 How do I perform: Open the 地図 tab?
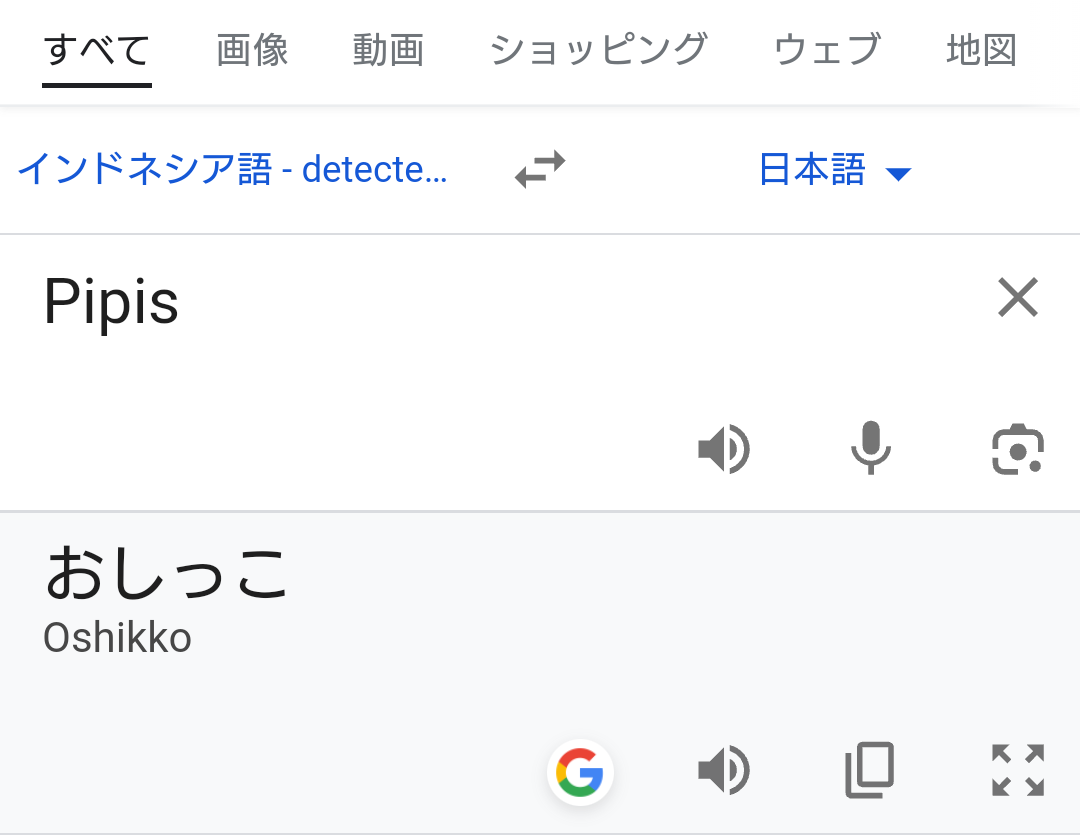pyautogui.click(x=981, y=50)
